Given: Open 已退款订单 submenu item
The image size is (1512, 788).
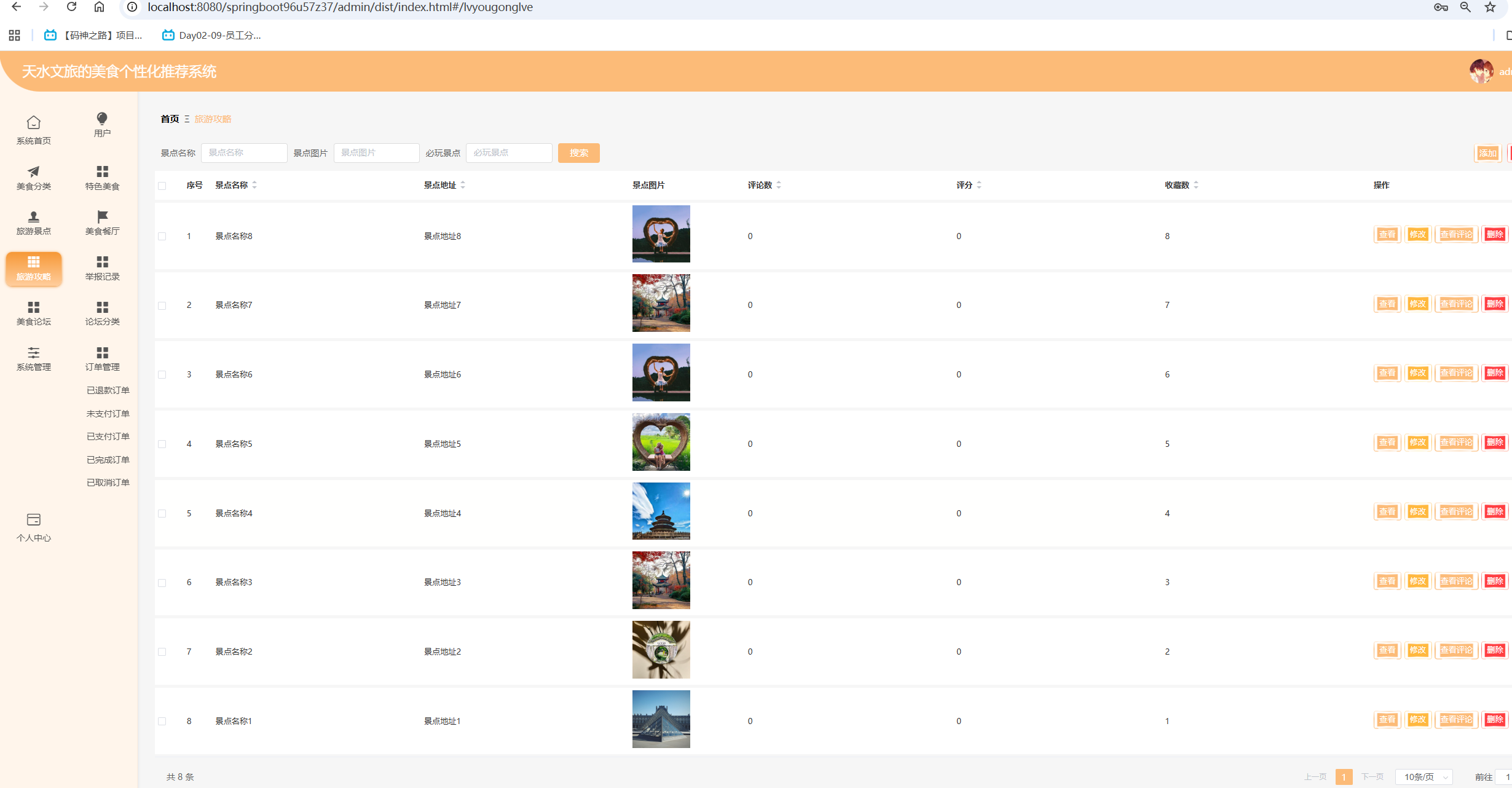Looking at the screenshot, I should [x=108, y=390].
